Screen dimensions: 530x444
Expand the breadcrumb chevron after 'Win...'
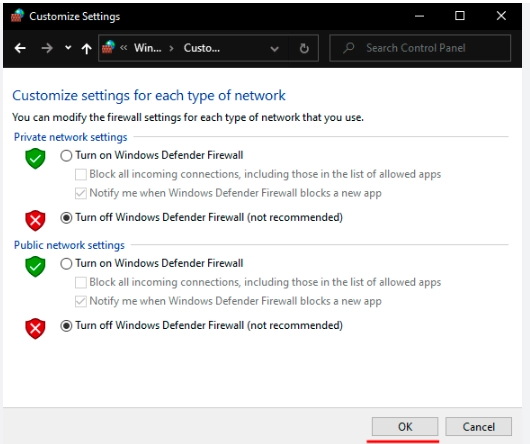click(x=172, y=48)
